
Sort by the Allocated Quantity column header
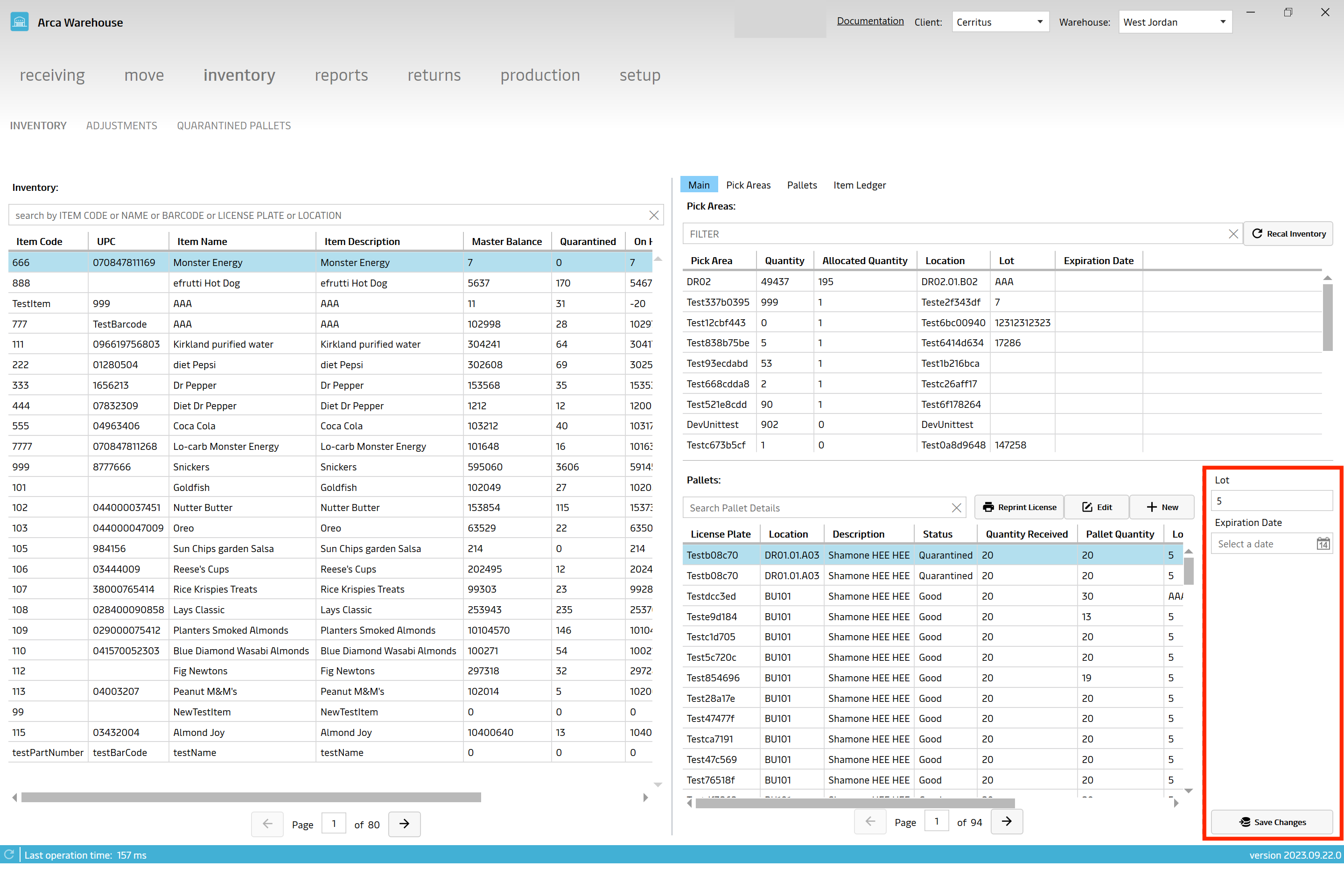pos(865,260)
